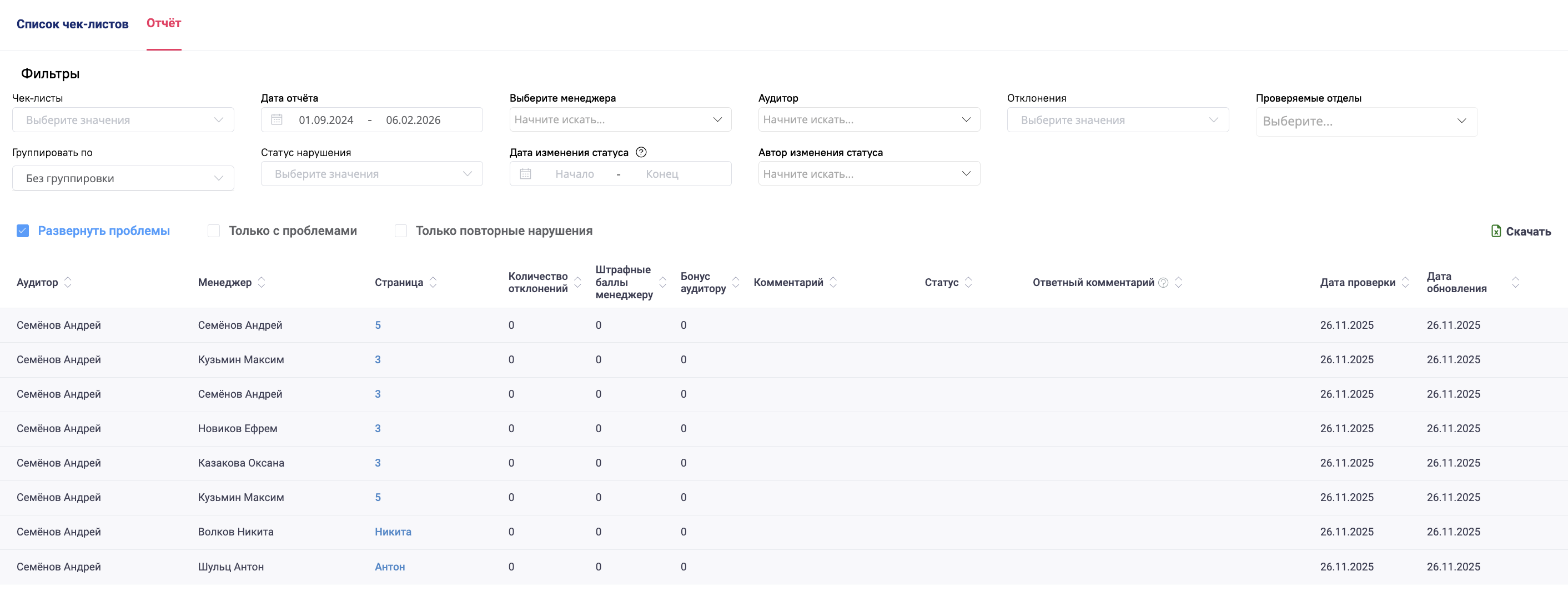Expand the Группировать по dropdown
1568x596 pixels.
(123, 178)
